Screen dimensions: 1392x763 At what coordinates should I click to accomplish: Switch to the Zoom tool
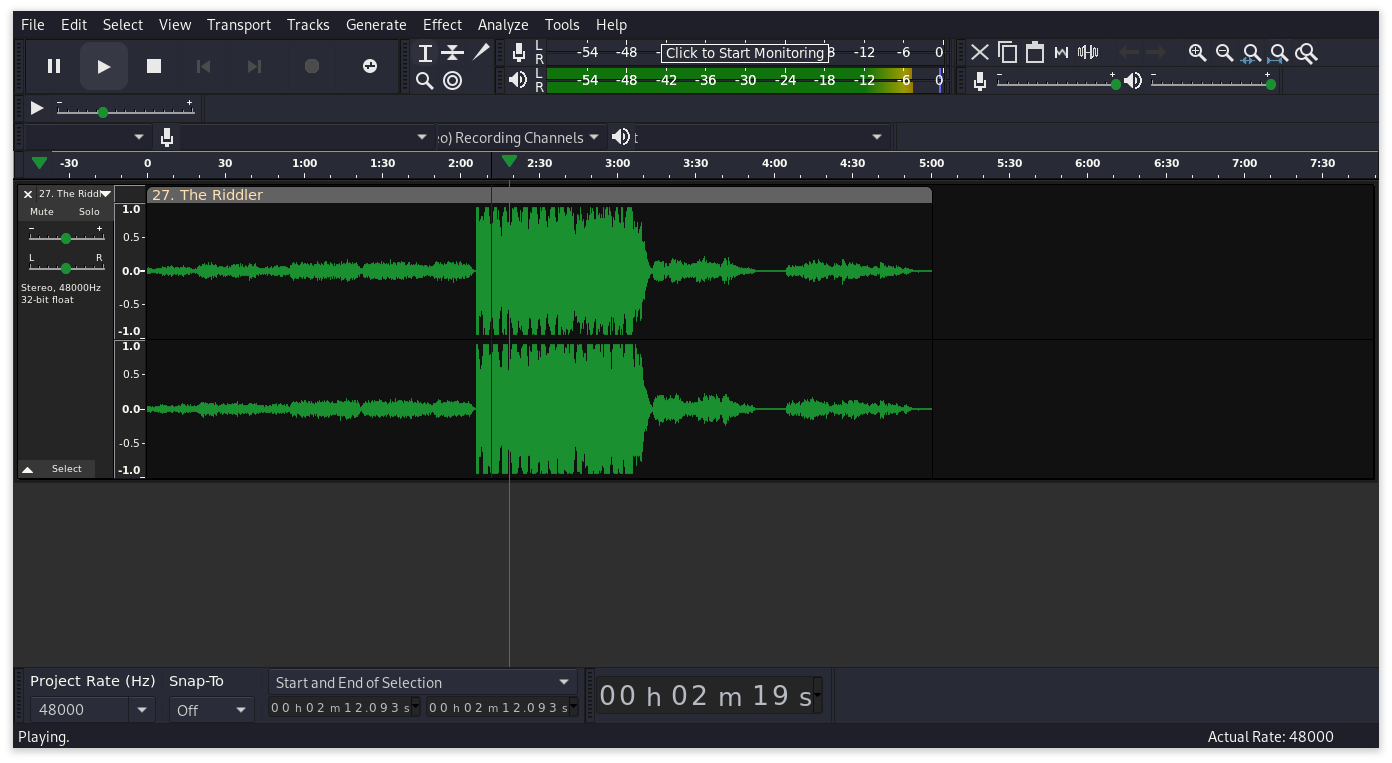coord(425,81)
